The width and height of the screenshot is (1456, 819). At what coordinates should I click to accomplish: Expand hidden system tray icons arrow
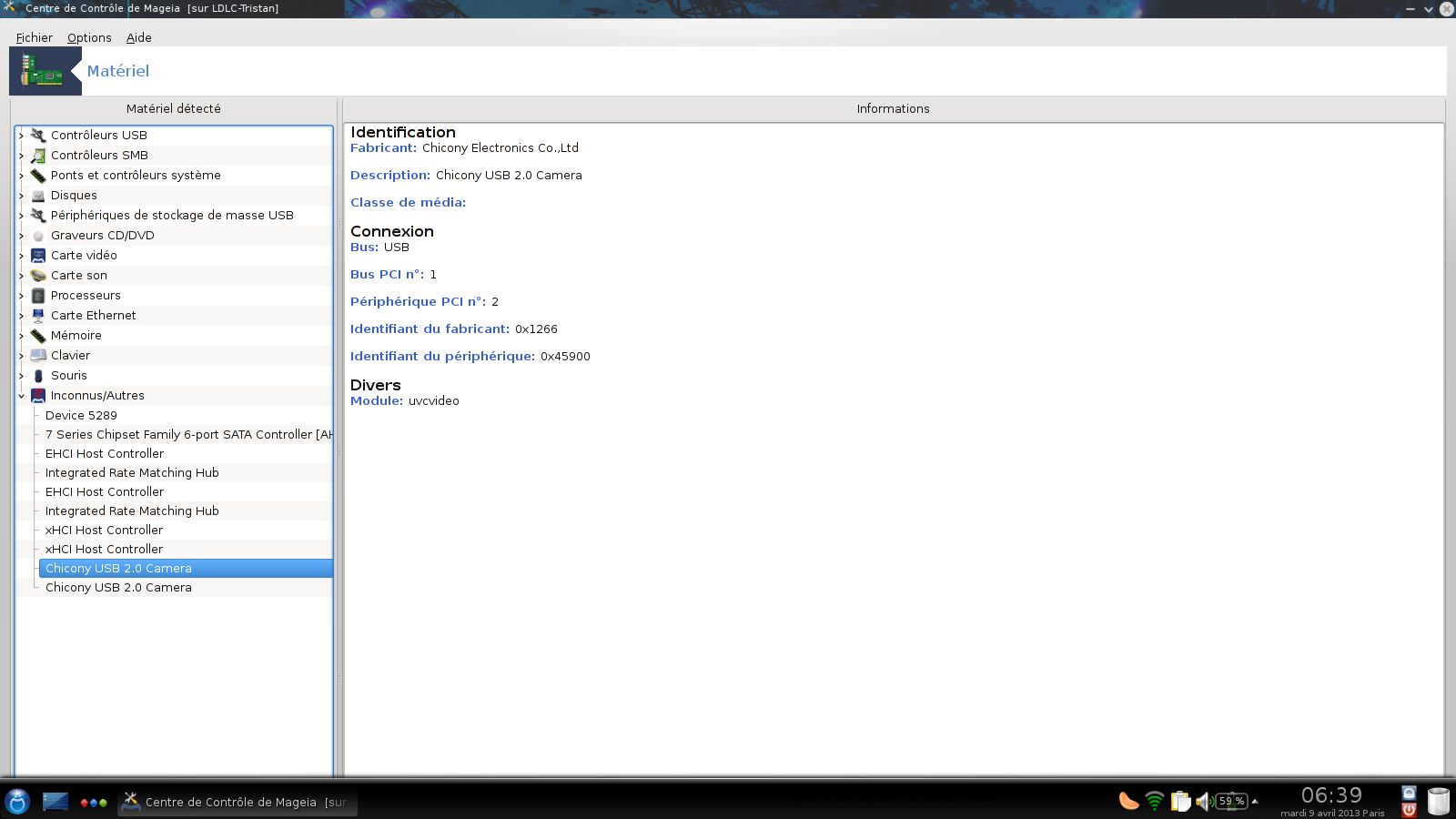pos(1255,802)
